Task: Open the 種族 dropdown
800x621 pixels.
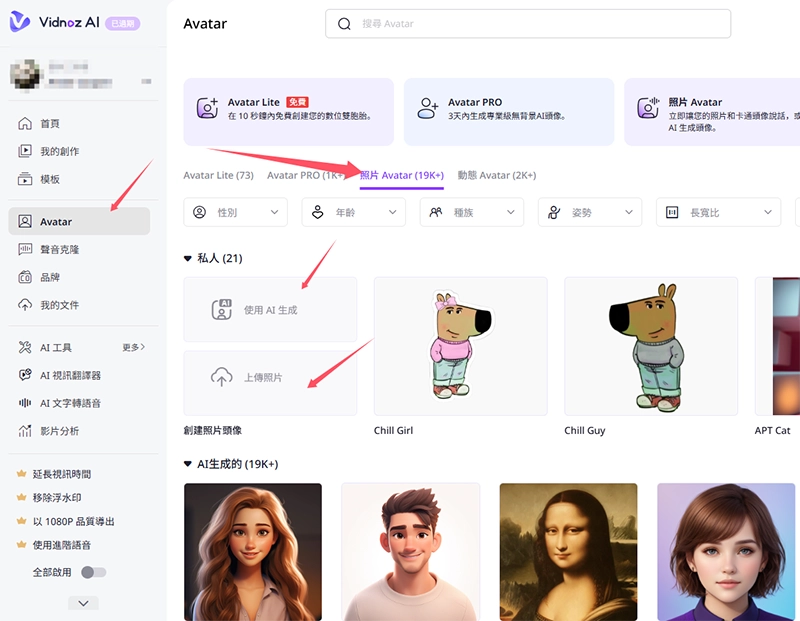Action: (471, 212)
